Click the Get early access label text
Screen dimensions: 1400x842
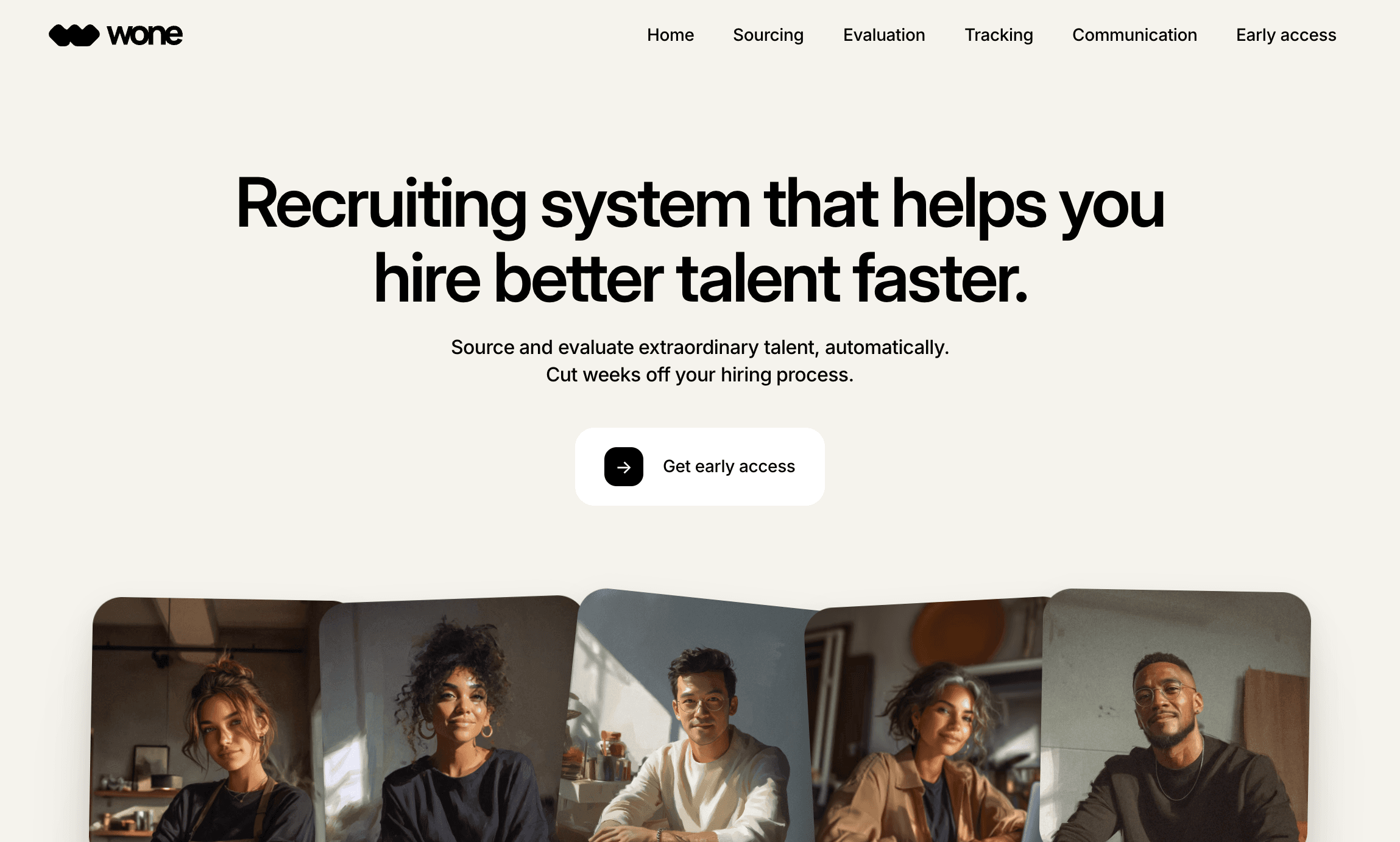click(x=729, y=467)
